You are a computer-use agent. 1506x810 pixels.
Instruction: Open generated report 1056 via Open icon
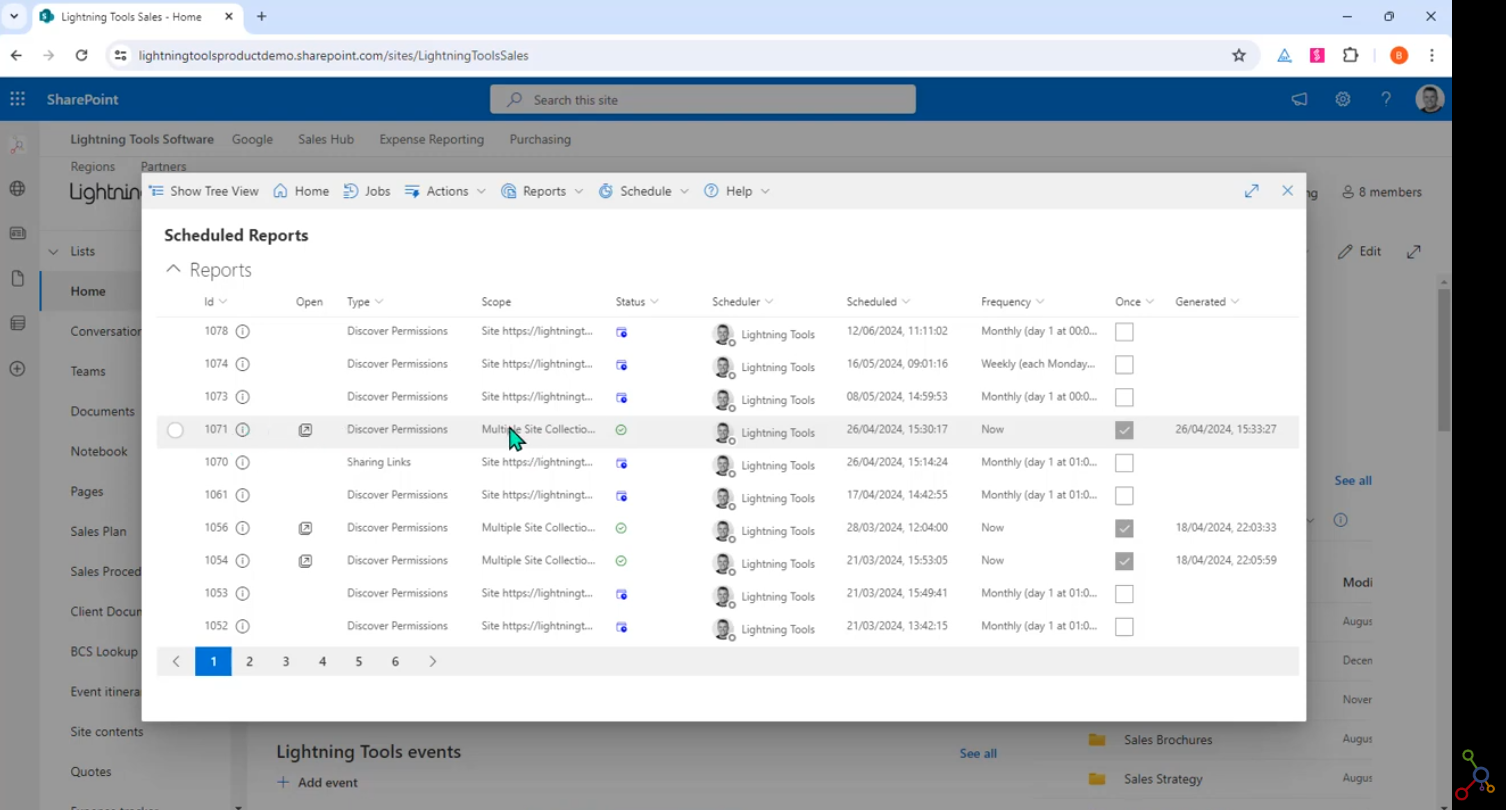point(306,528)
